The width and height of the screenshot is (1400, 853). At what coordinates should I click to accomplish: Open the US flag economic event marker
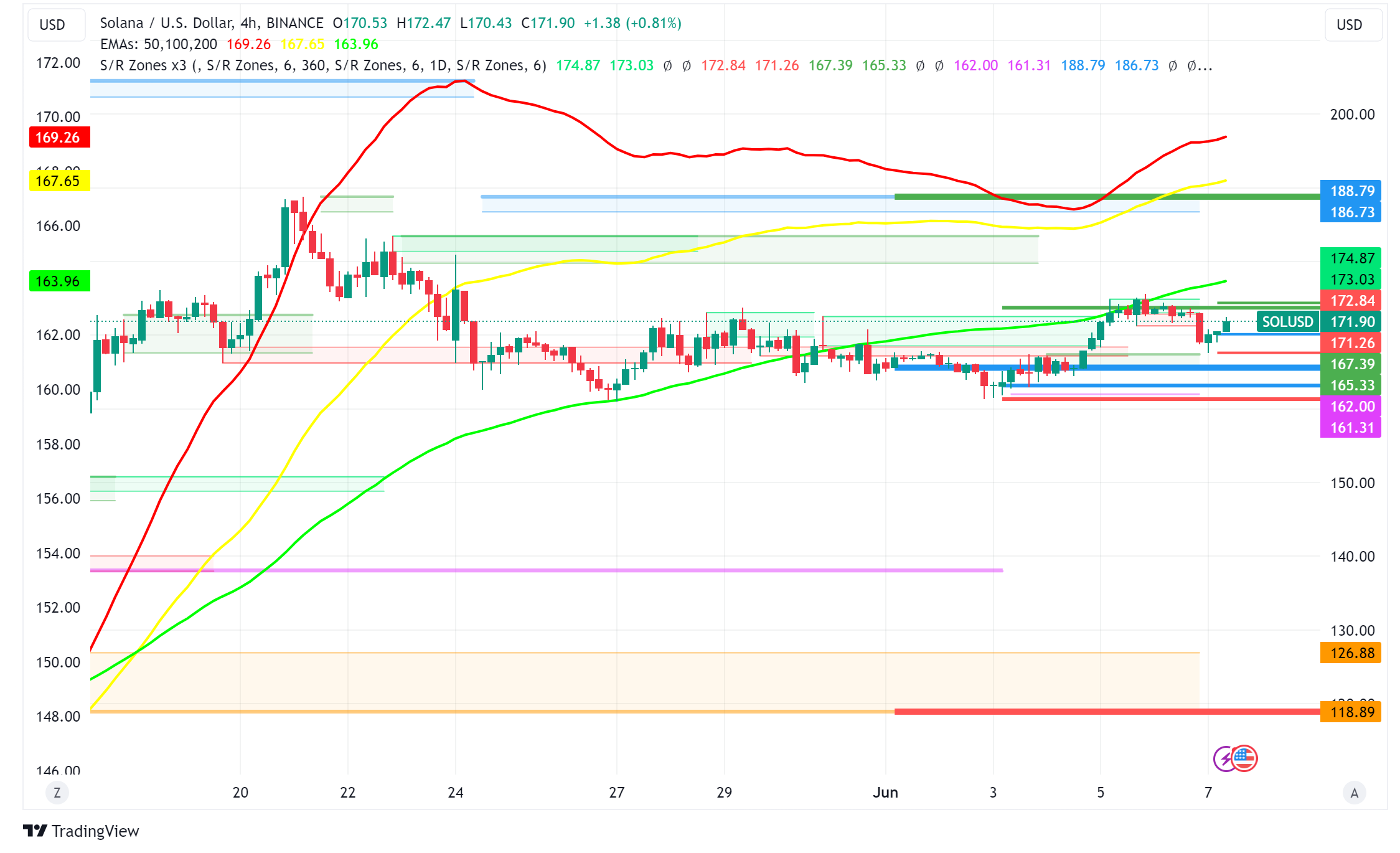1244,758
